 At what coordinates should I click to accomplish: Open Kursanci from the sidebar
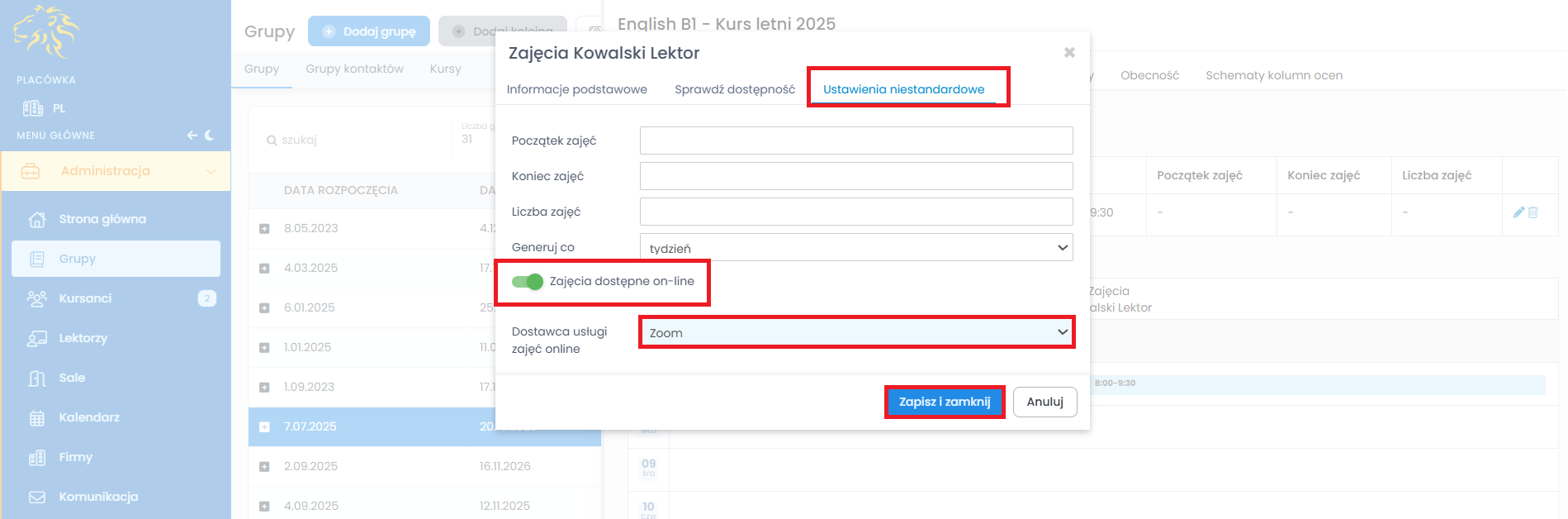coord(85,298)
